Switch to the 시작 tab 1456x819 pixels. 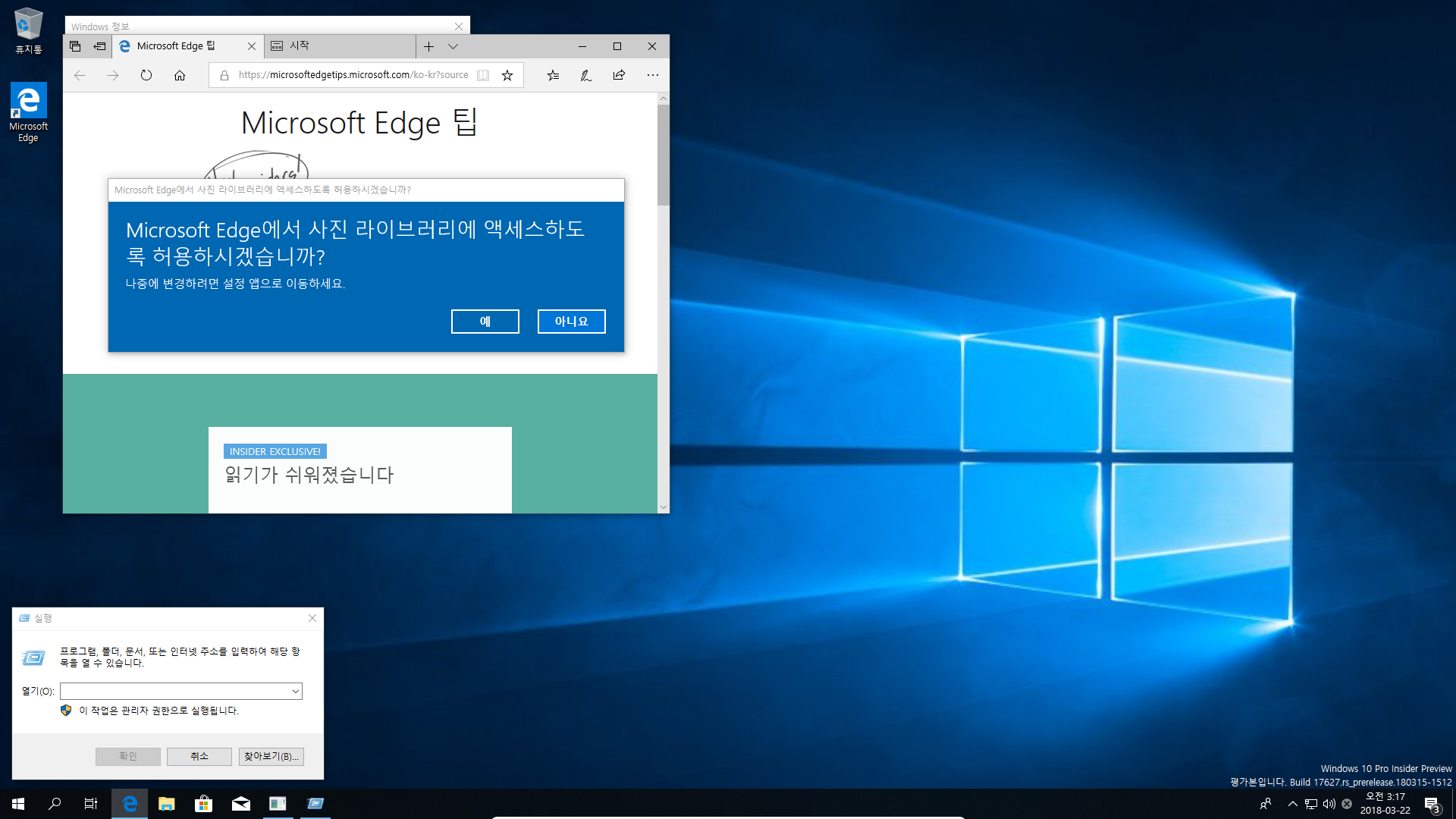340,46
